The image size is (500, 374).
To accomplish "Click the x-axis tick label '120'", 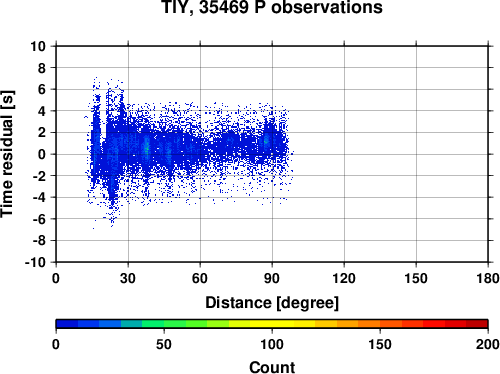I will 344,278.
